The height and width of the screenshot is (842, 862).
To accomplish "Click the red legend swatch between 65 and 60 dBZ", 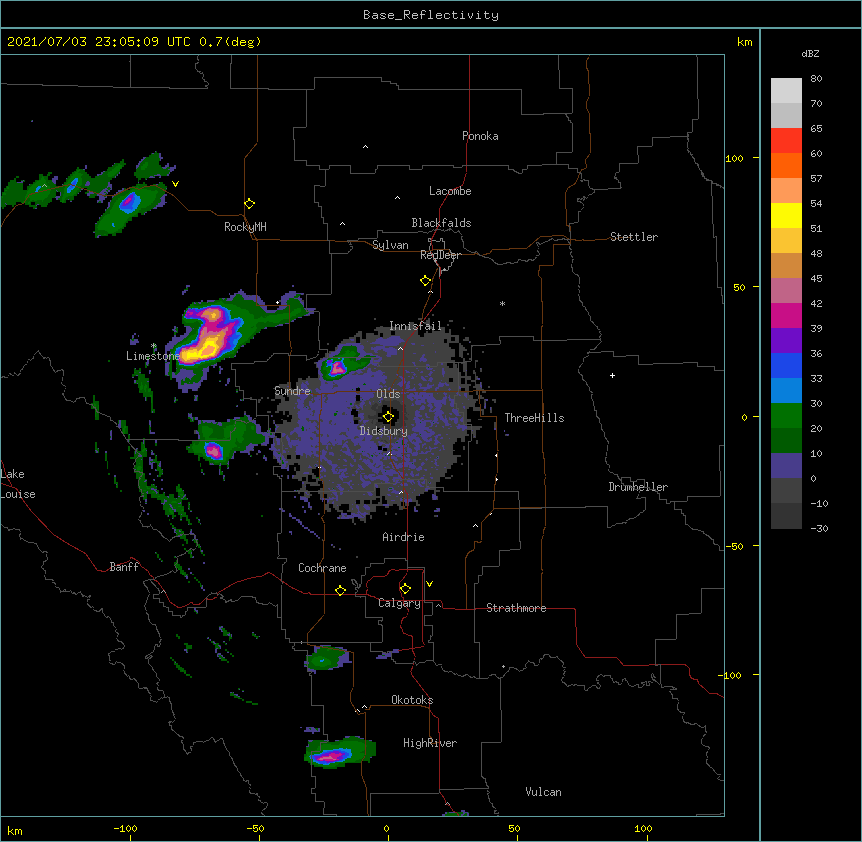I will (x=786, y=140).
